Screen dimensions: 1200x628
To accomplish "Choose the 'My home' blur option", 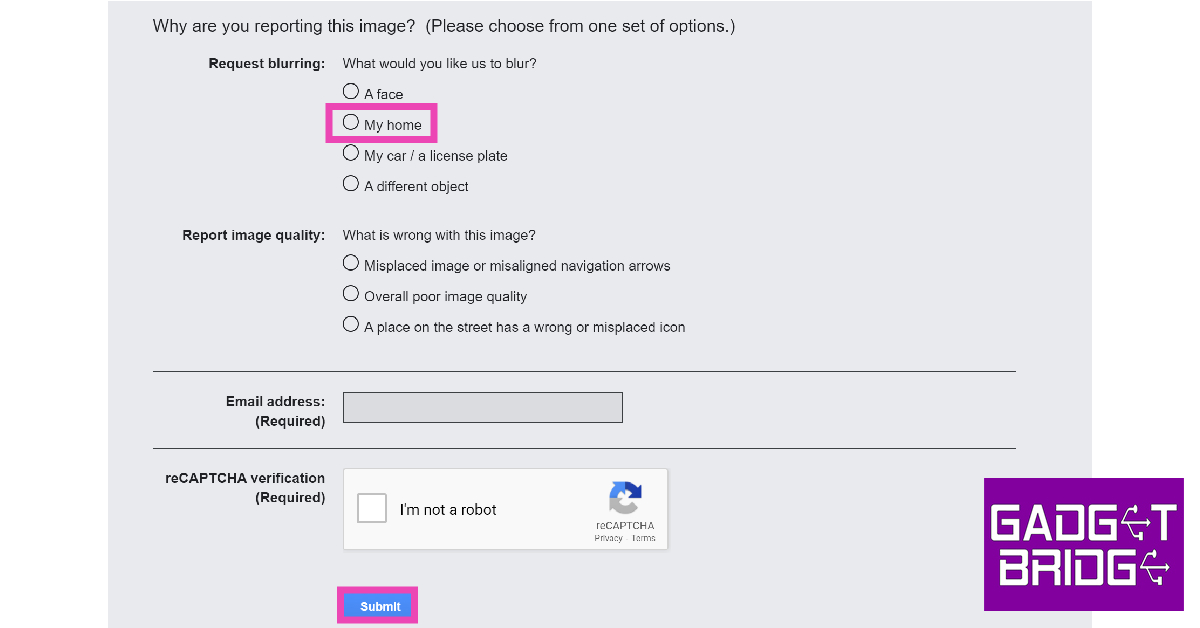I will tap(351, 123).
